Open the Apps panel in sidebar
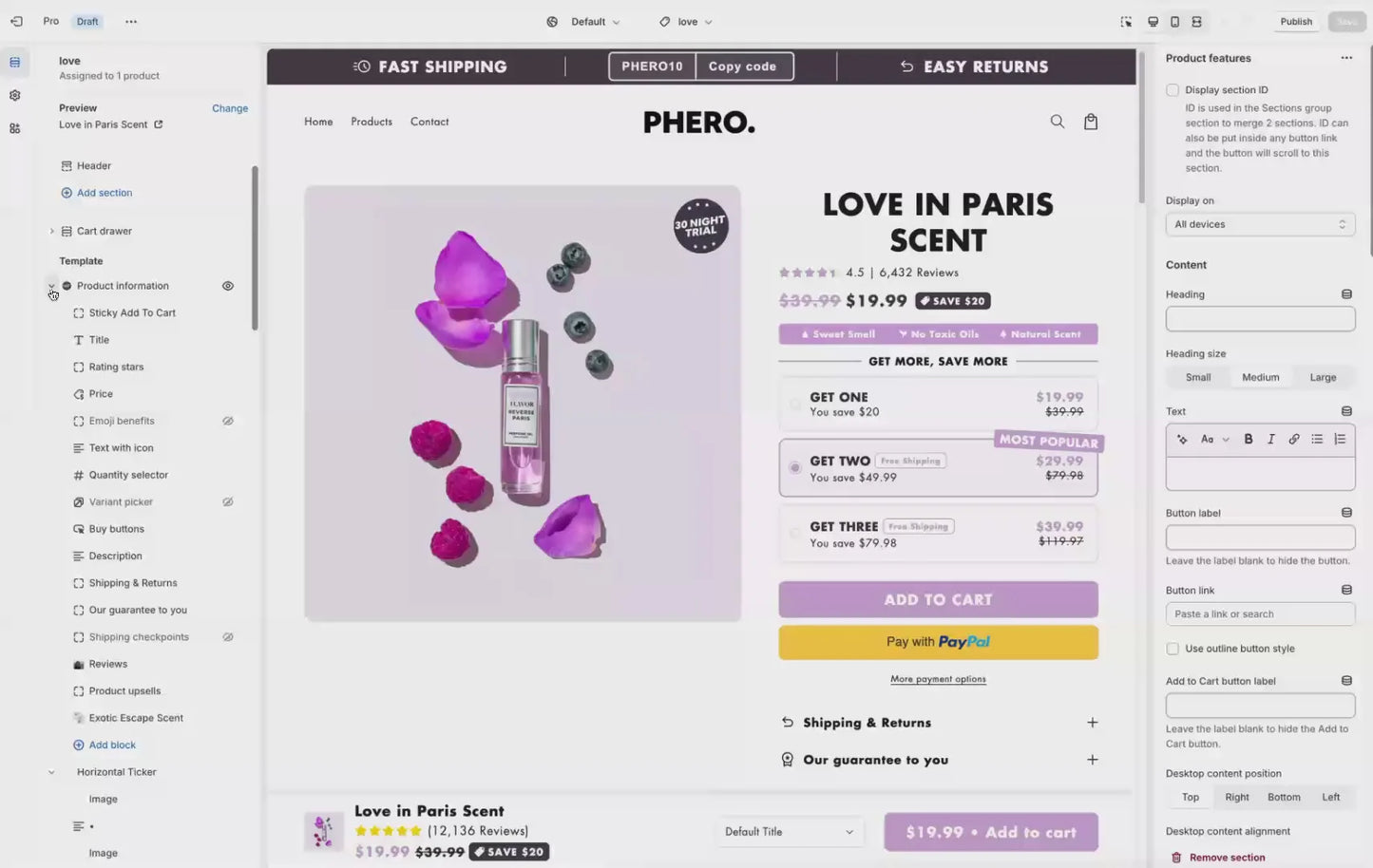The image size is (1373, 868). (x=14, y=128)
